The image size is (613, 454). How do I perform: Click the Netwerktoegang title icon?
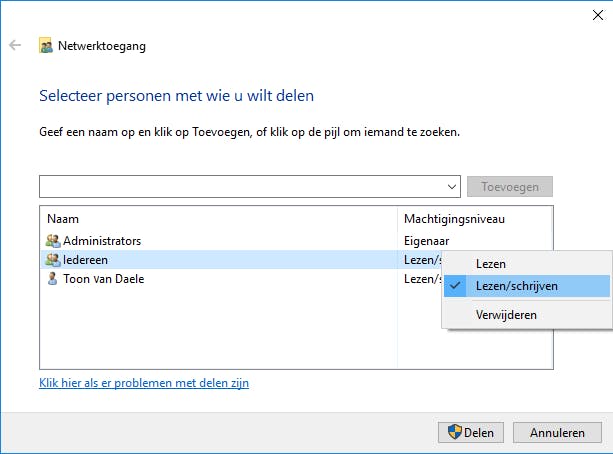tap(45, 45)
